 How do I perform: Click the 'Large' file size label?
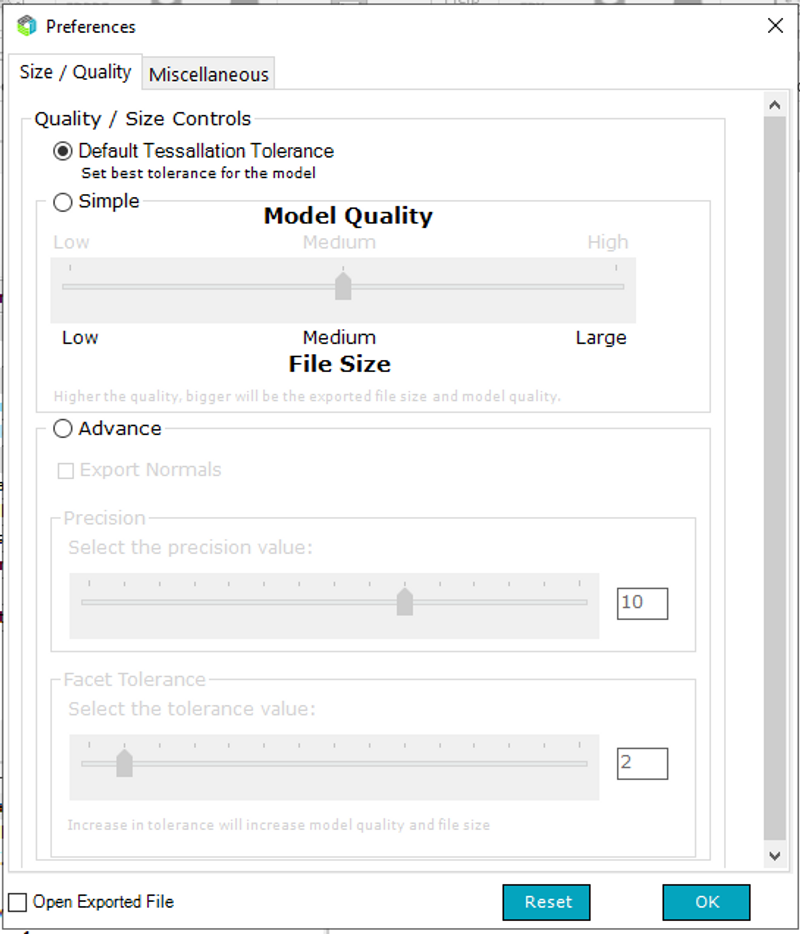click(601, 338)
